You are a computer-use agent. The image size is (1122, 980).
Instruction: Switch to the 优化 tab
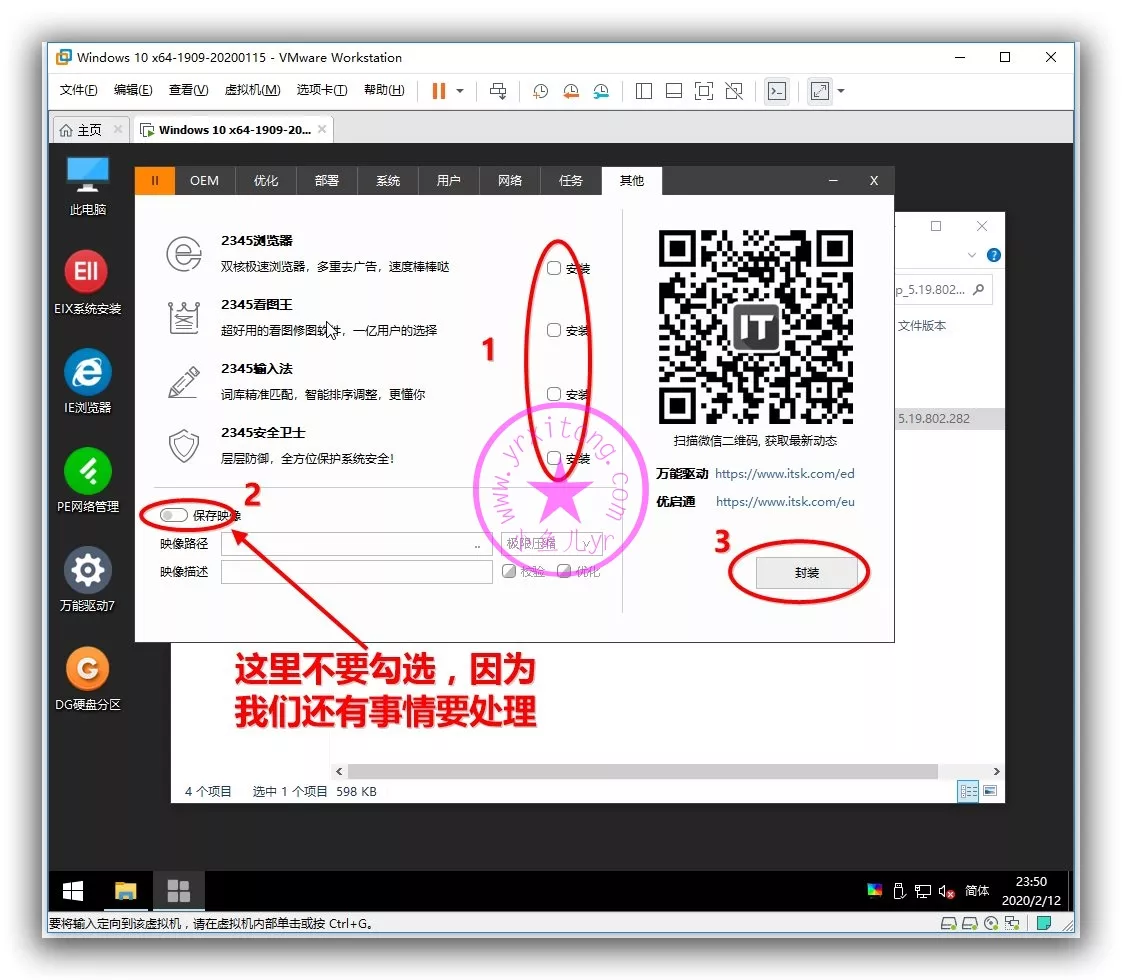266,181
